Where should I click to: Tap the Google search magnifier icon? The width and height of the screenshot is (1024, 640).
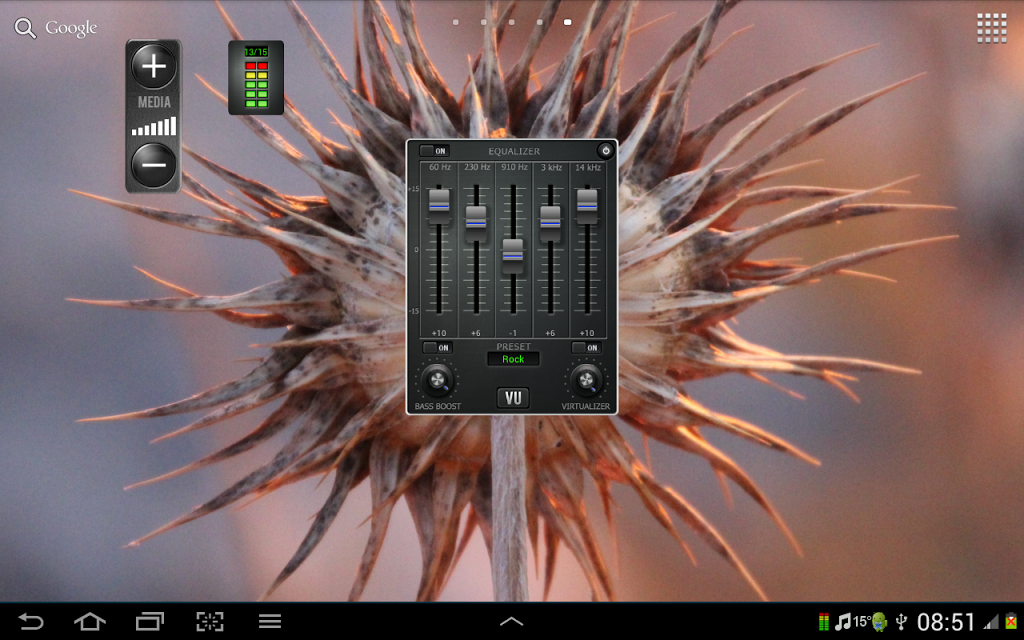click(24, 28)
